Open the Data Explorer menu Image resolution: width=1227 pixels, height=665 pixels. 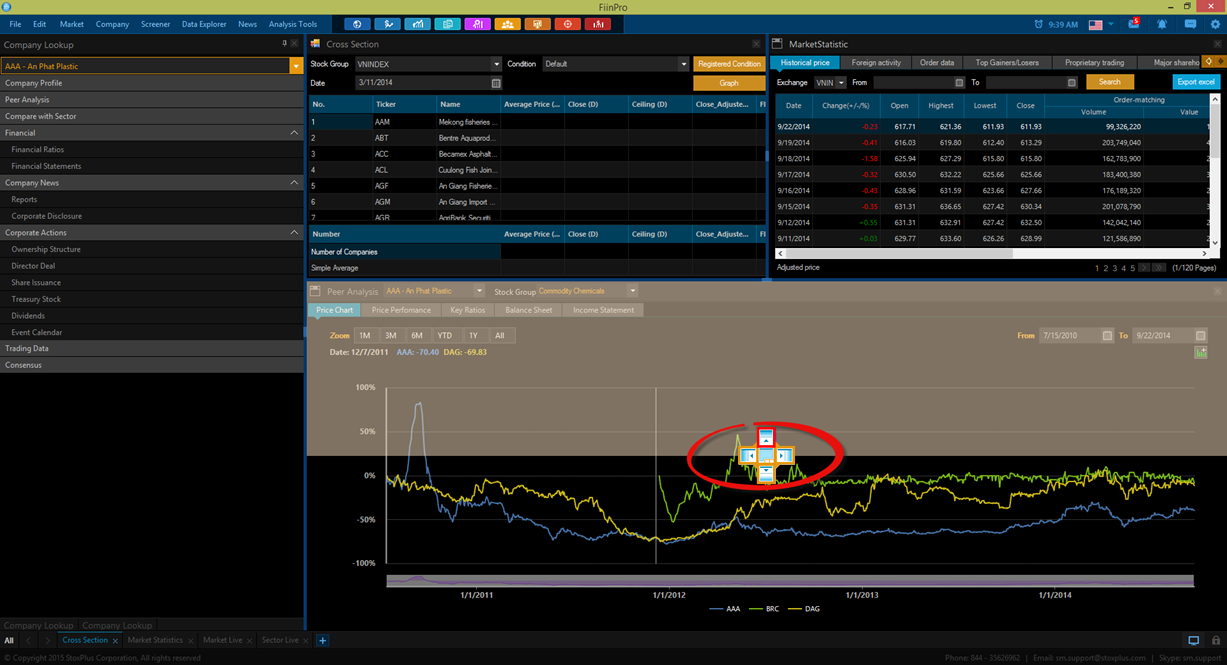click(x=204, y=24)
